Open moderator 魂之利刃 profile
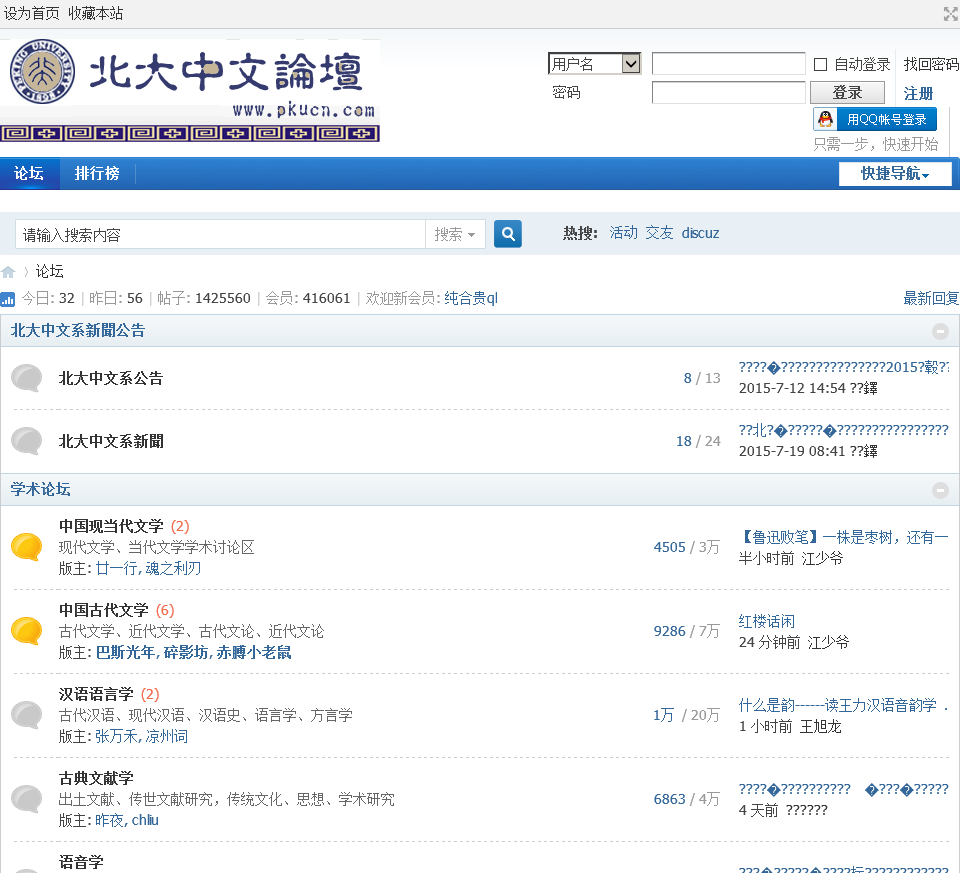This screenshot has width=960, height=873. 173,568
